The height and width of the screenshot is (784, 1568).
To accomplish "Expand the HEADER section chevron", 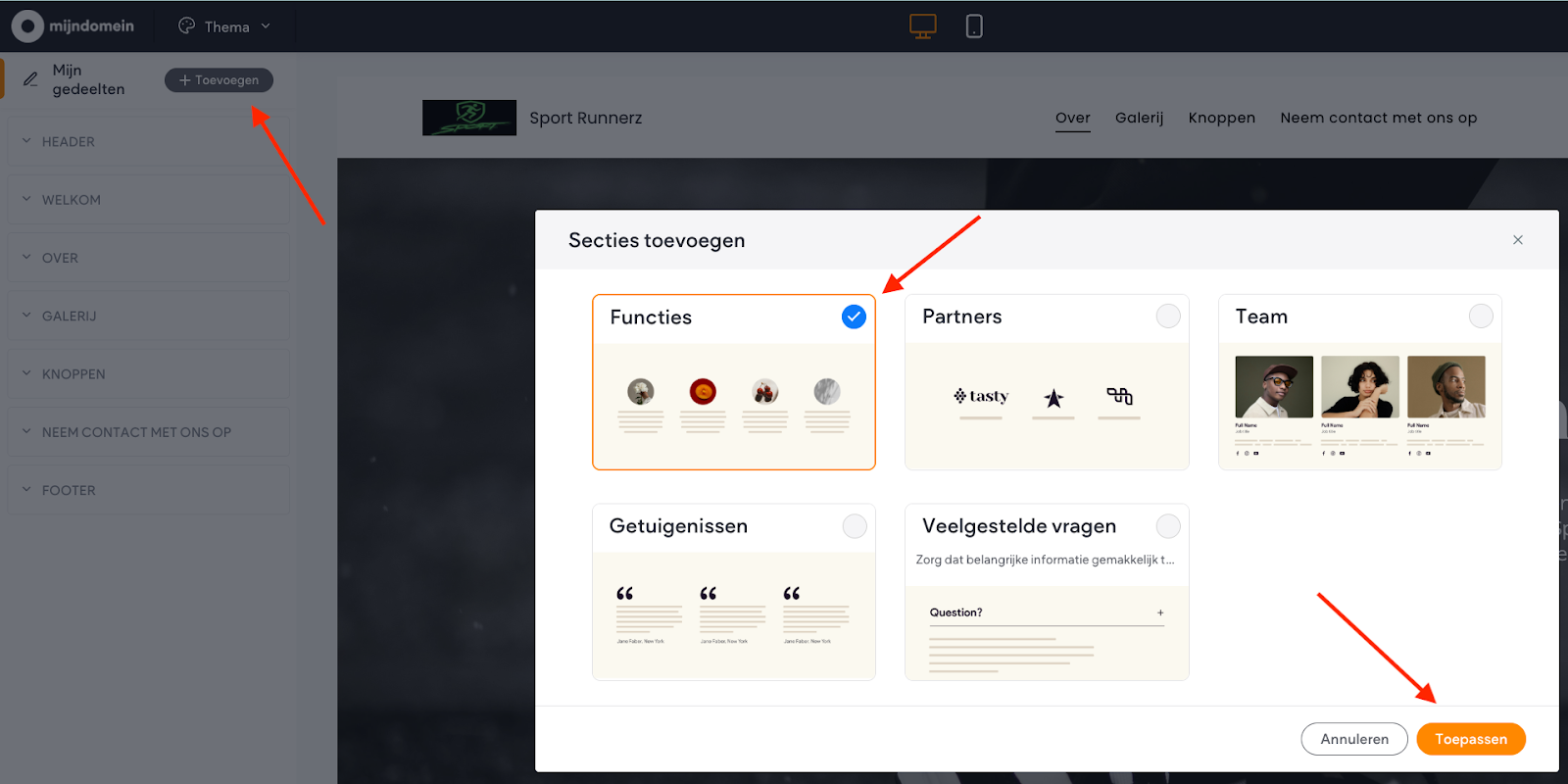I will [27, 141].
